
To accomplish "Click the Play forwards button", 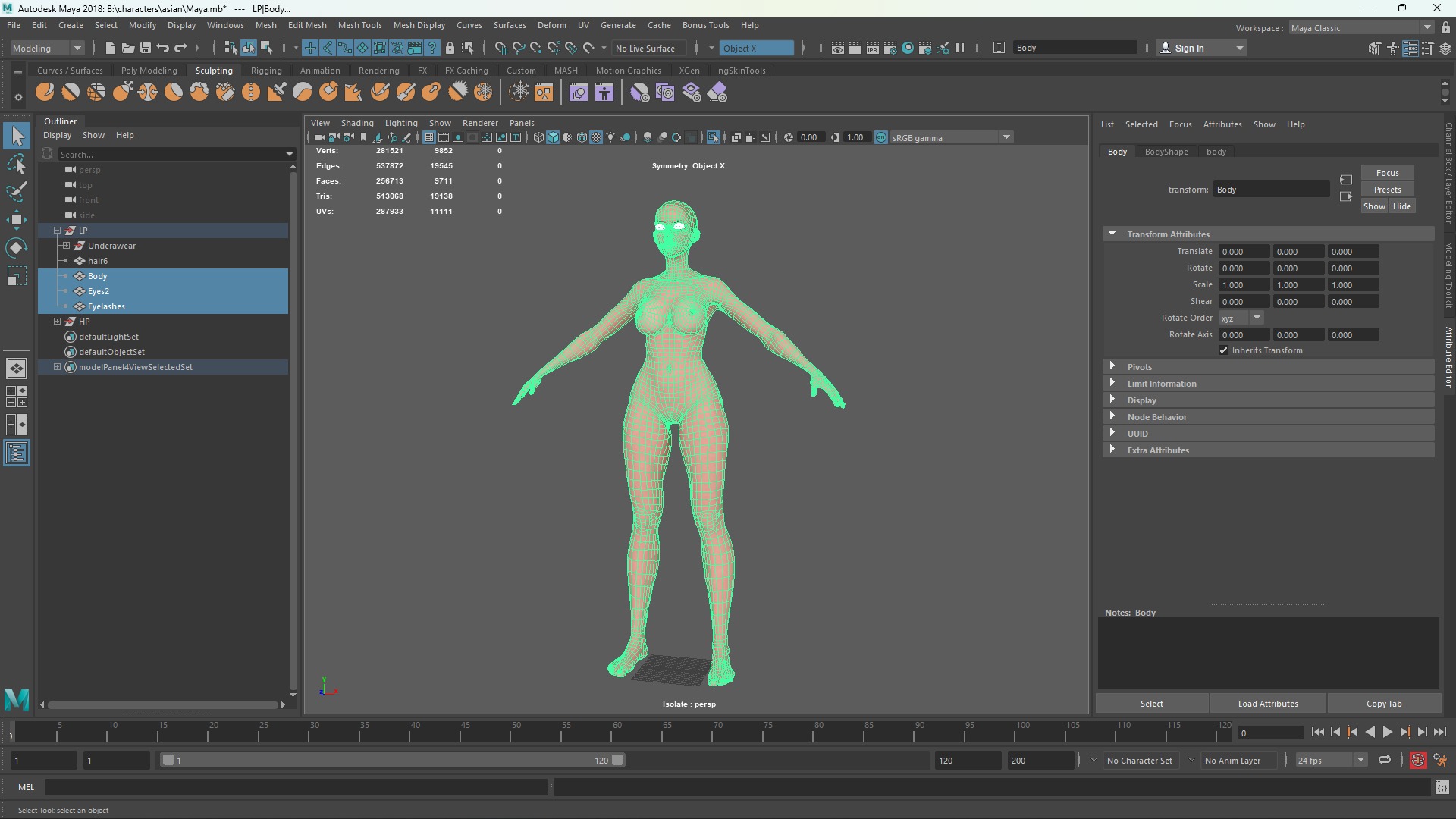I will [x=1387, y=733].
